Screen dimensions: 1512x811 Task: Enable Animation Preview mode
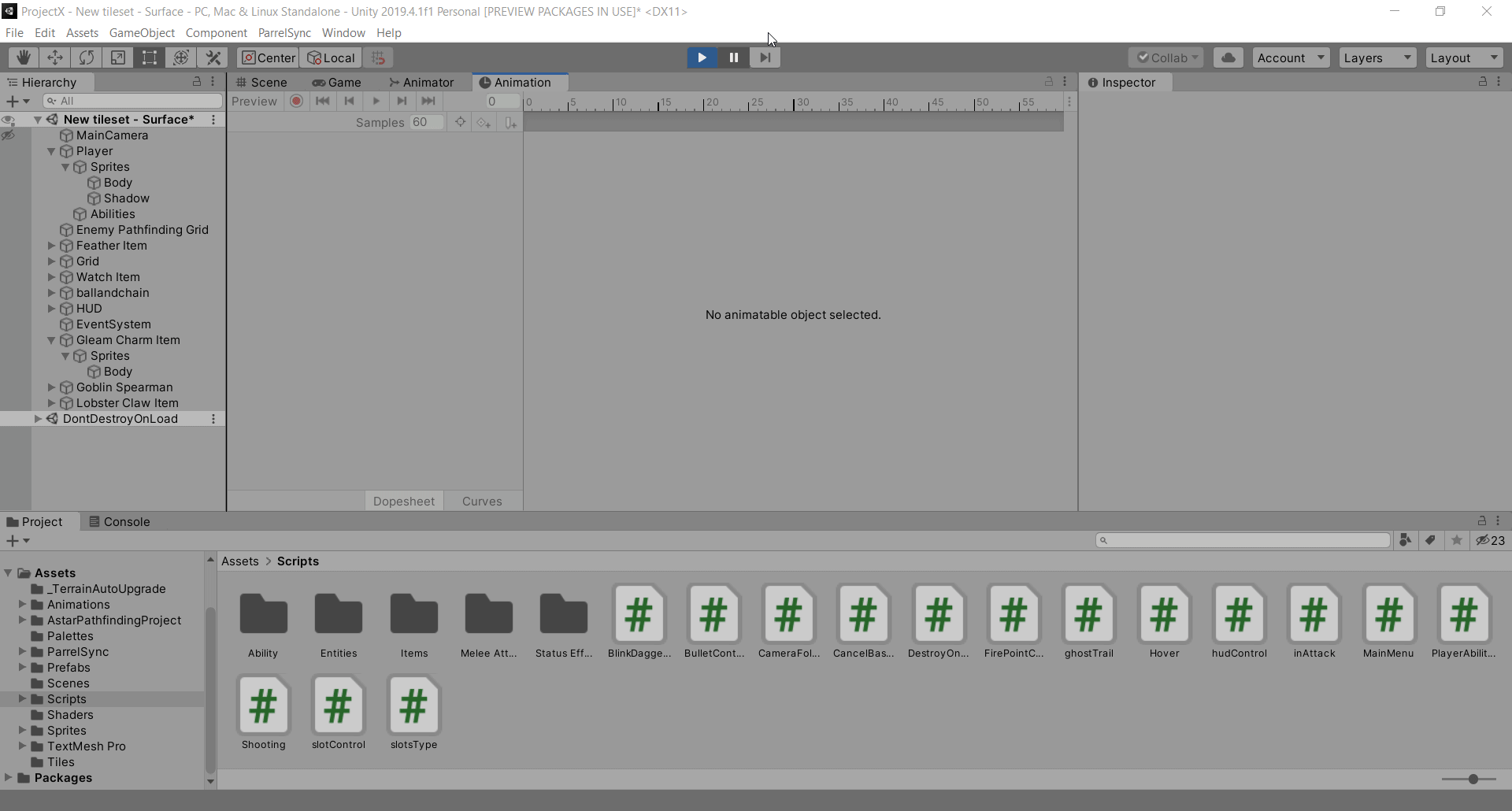tap(254, 101)
